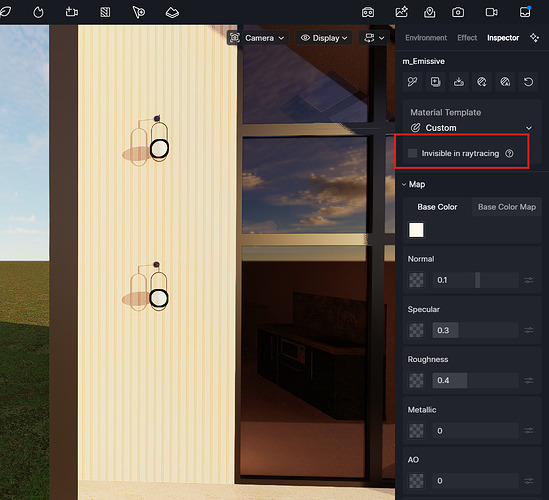
Task: Open the white Base Color swatch
Action: 416,230
